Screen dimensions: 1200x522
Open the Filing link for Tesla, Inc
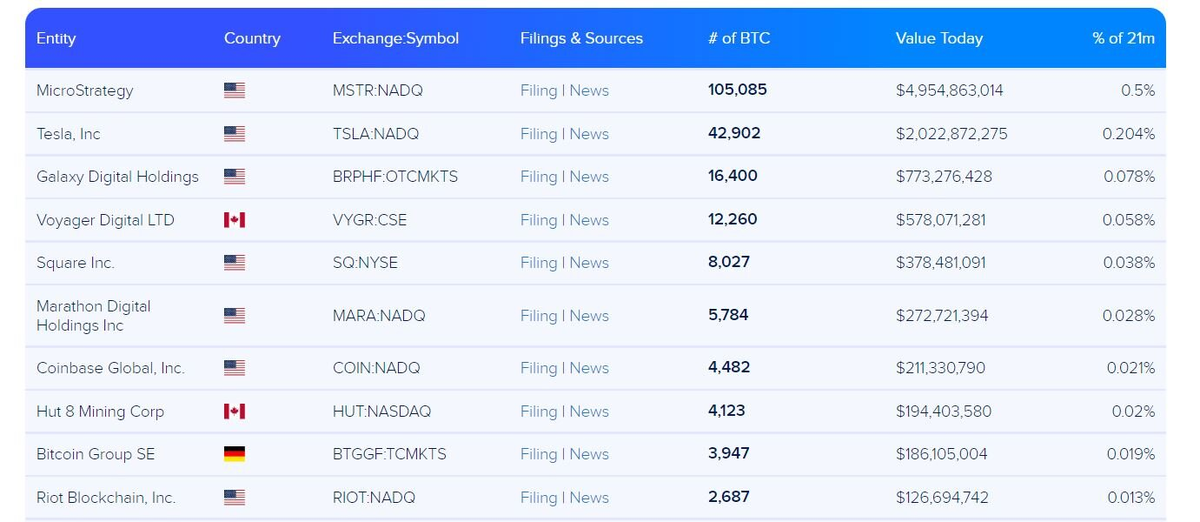point(538,133)
